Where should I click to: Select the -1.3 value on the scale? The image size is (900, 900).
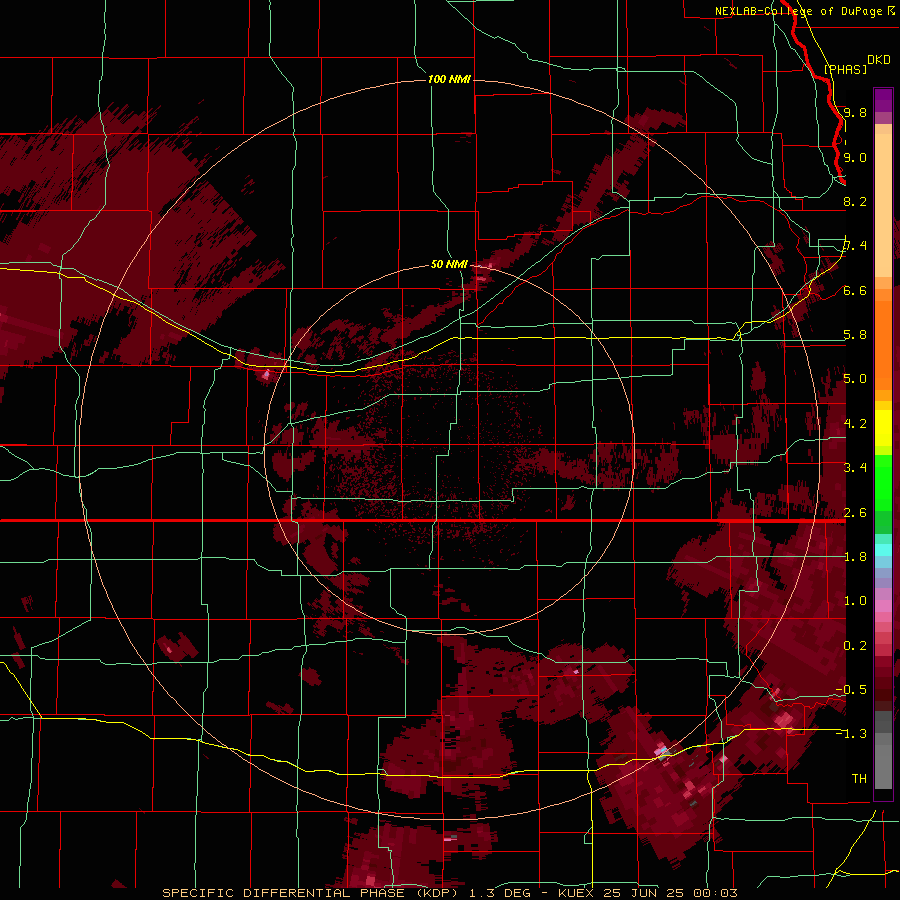(852, 734)
